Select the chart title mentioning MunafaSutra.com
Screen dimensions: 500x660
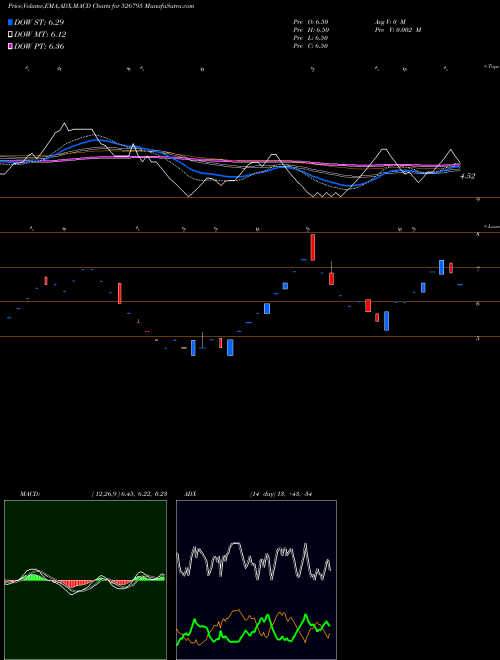101,6
